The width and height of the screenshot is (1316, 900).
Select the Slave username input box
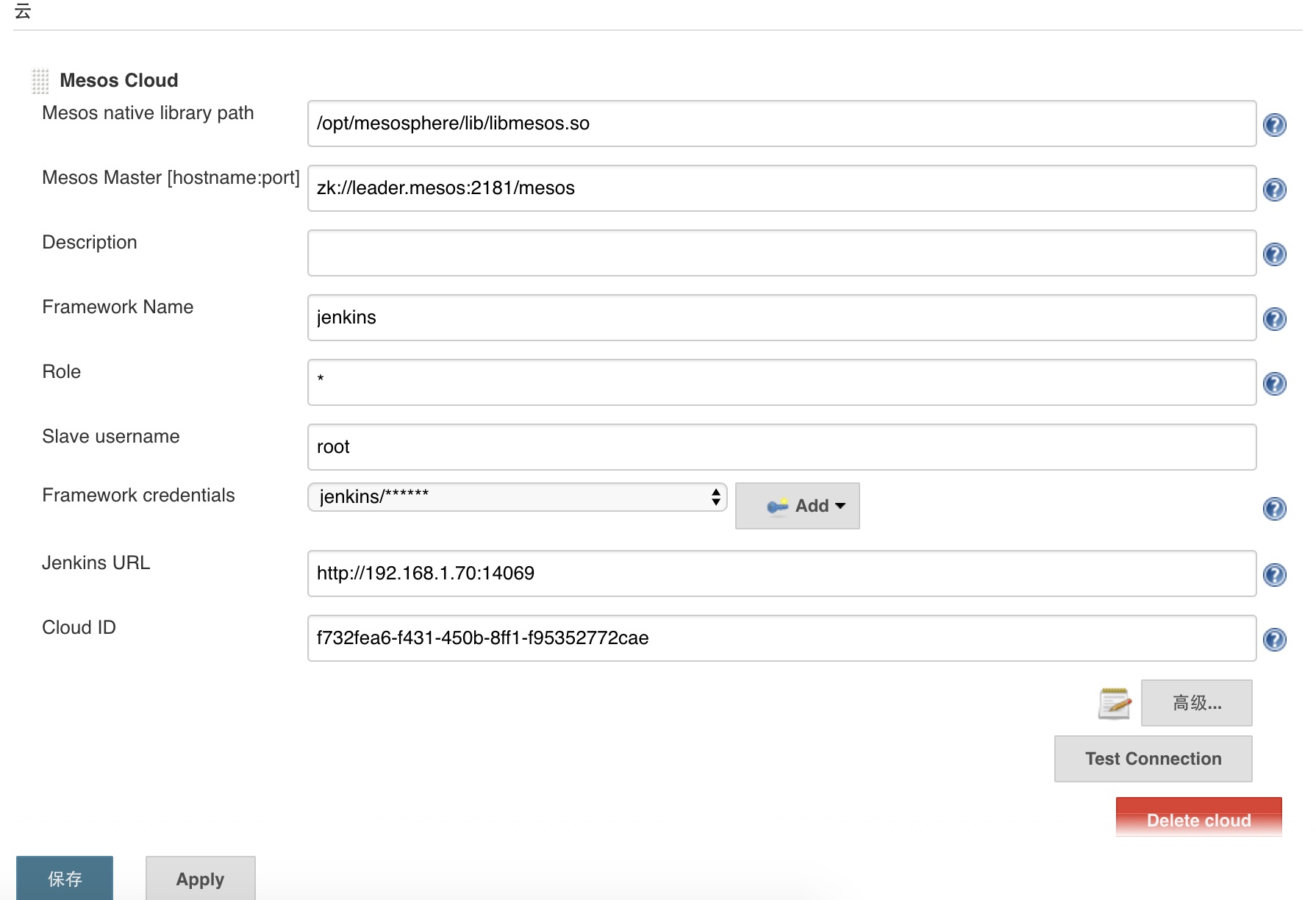click(781, 447)
